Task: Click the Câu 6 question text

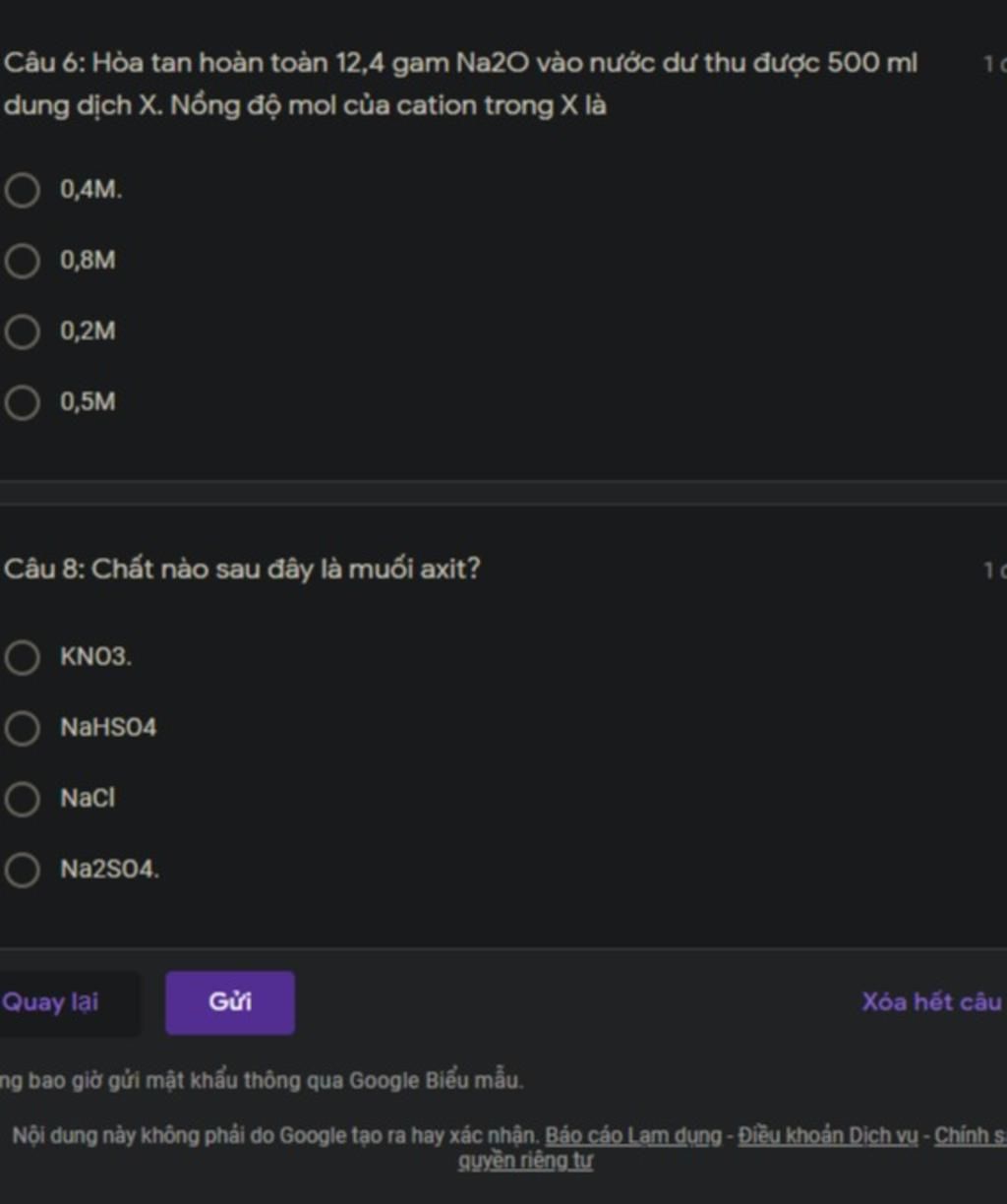Action: click(x=461, y=84)
